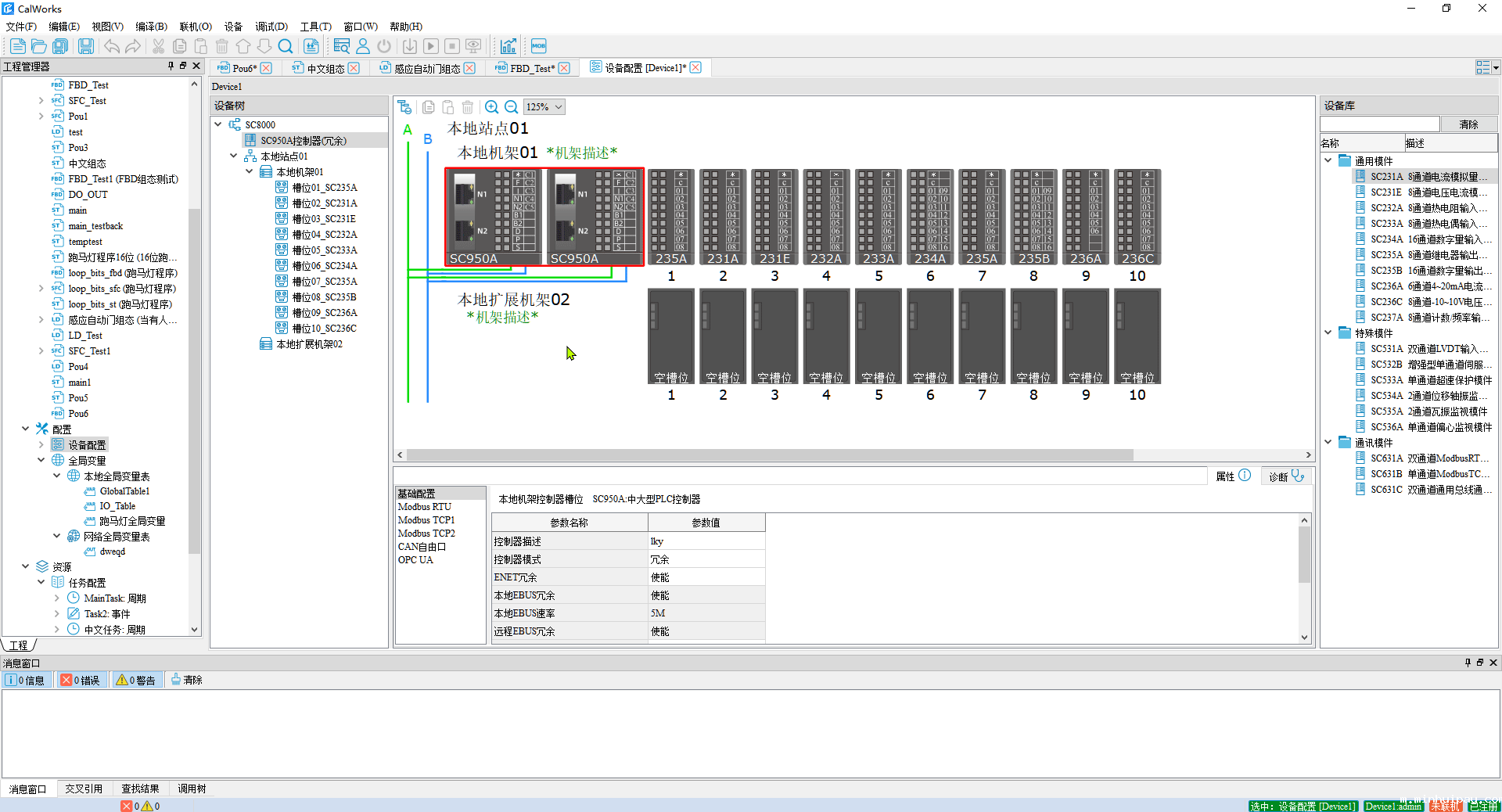Toggle the 0 信息 info filter

tap(26, 680)
